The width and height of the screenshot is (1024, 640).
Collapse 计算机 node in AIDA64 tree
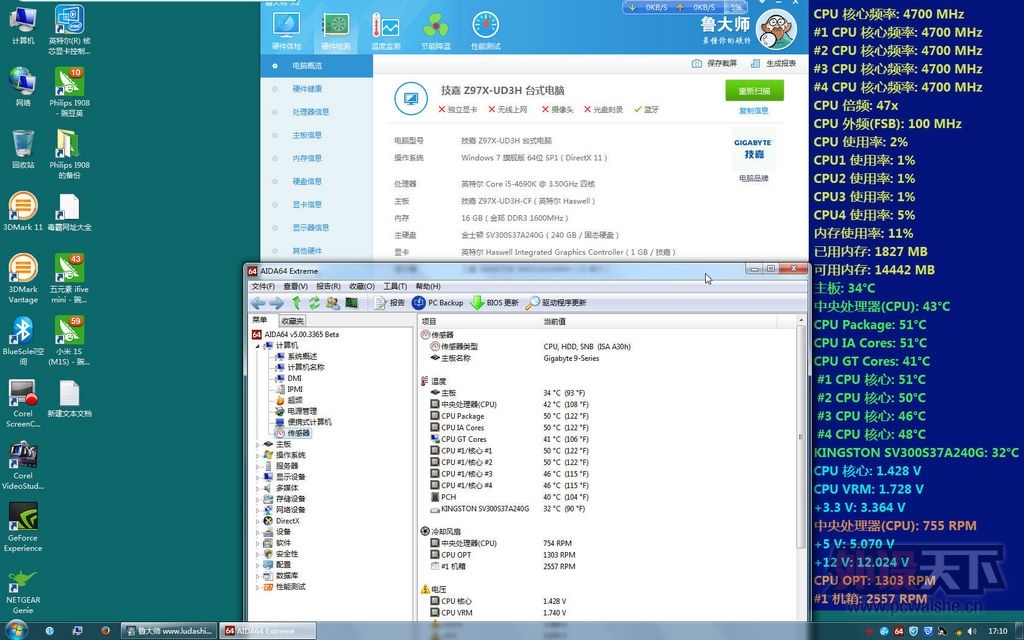tap(258, 345)
